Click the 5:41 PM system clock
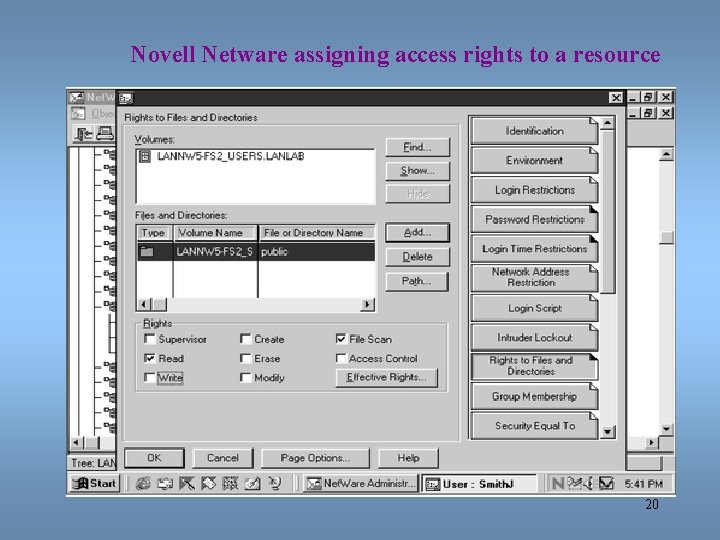The height and width of the screenshot is (540, 720). 644,484
